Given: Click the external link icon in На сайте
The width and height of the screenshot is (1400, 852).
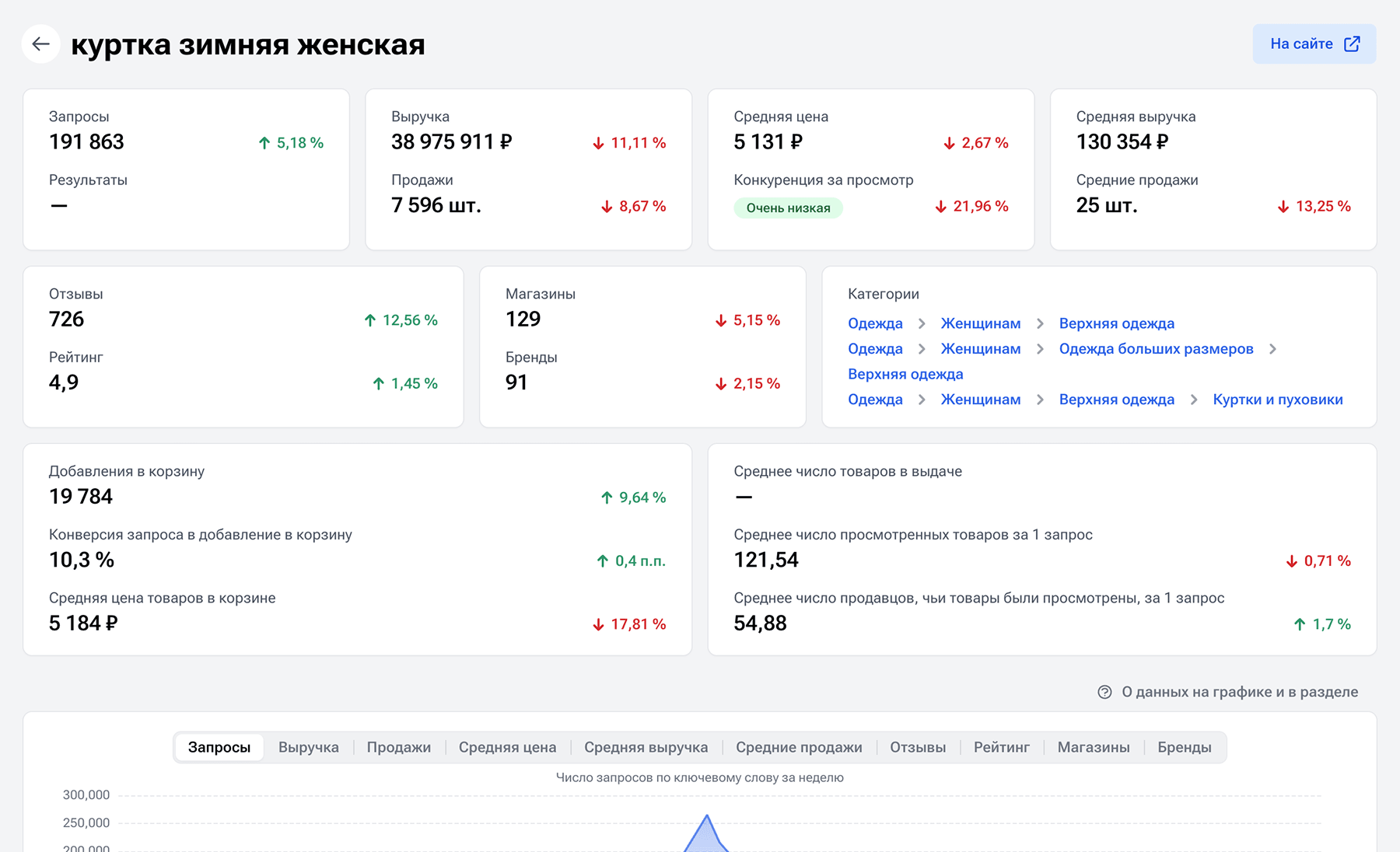Looking at the screenshot, I should [1353, 44].
